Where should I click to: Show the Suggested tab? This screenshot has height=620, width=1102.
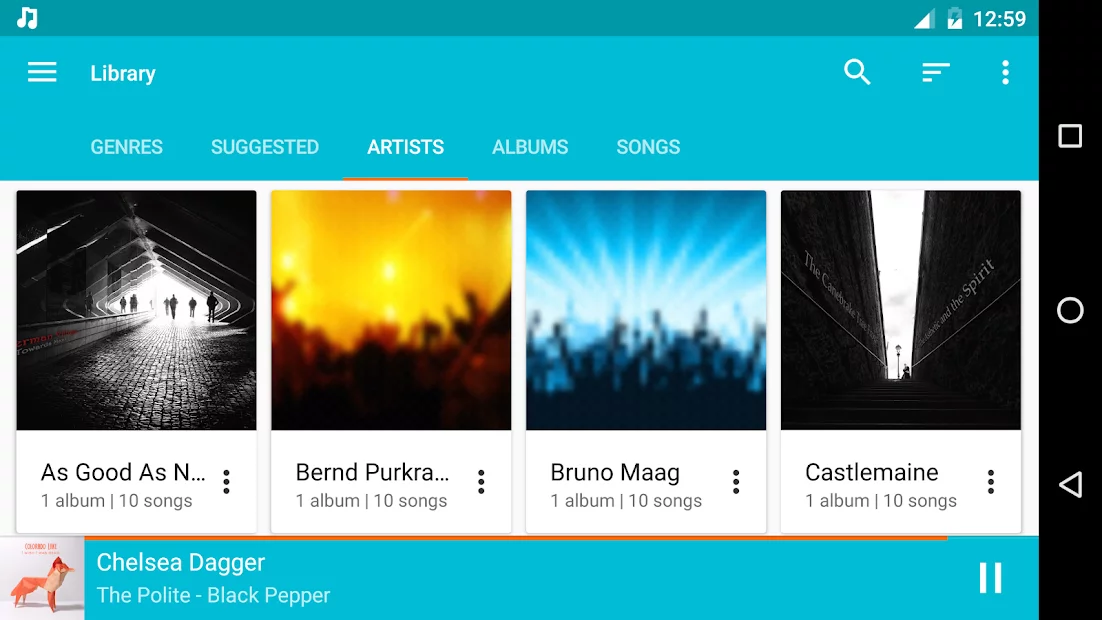tap(265, 147)
